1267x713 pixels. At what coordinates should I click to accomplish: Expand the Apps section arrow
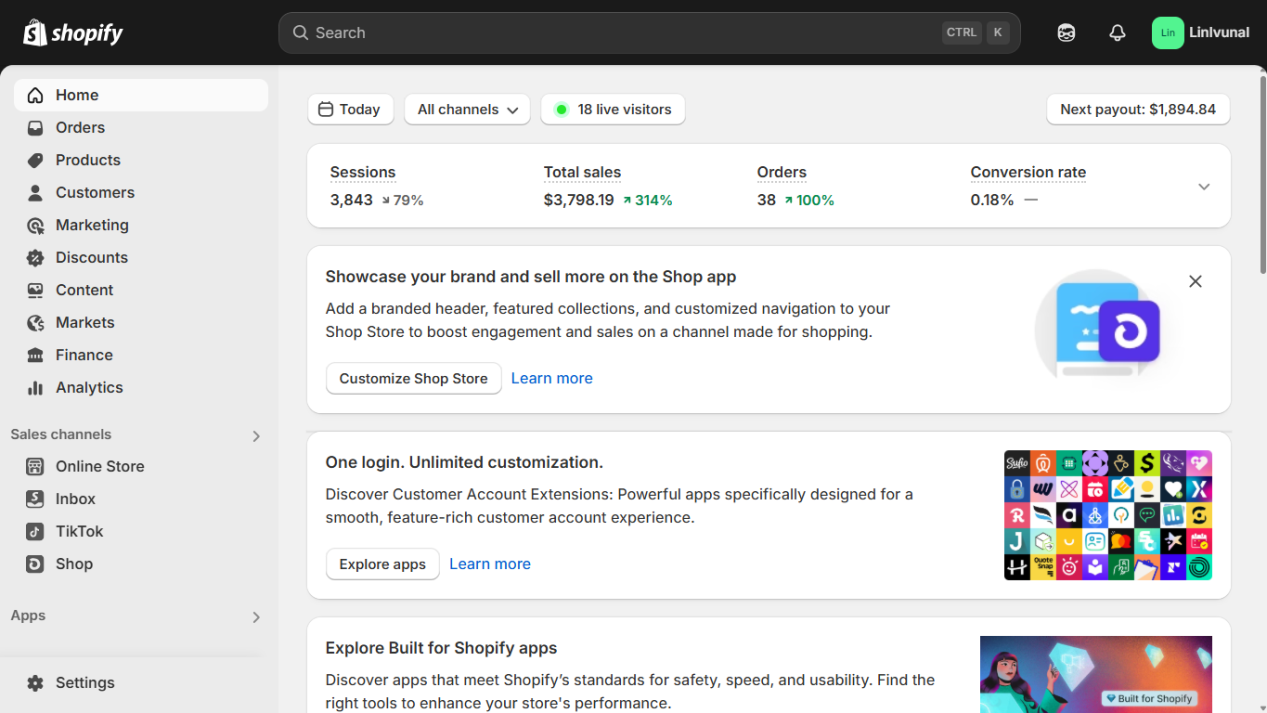tap(256, 617)
